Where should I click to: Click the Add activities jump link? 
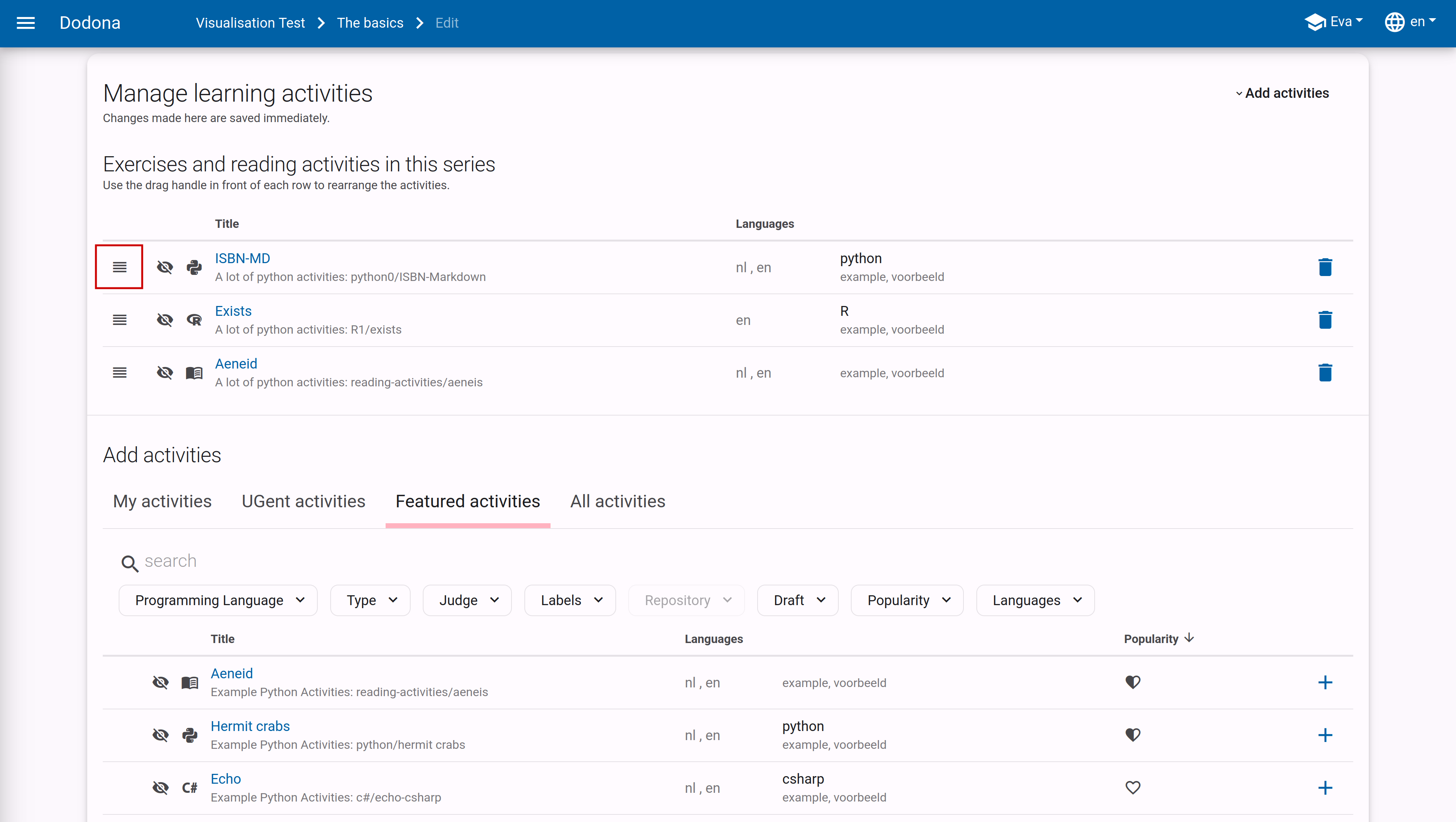pos(1282,93)
